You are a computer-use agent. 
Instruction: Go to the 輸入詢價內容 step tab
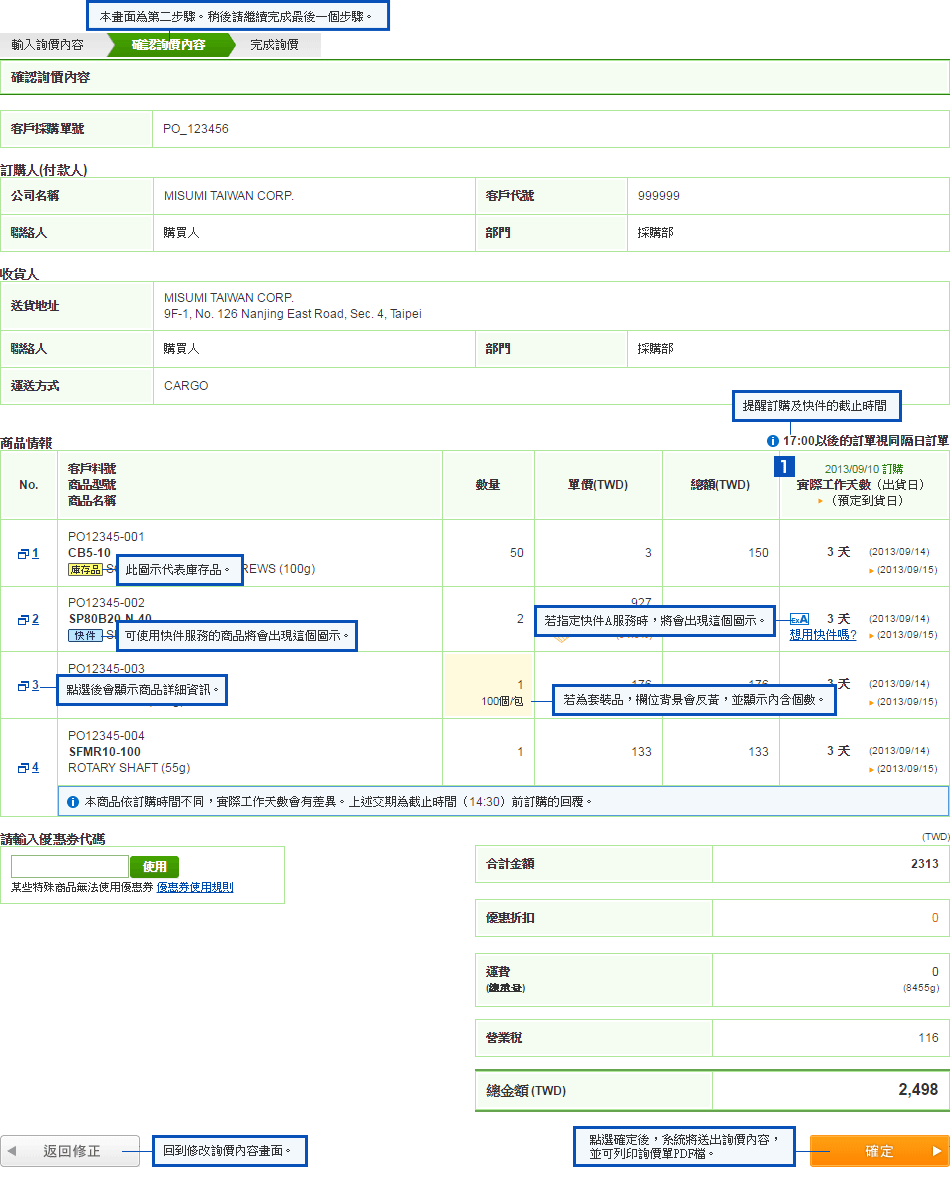(x=48, y=45)
